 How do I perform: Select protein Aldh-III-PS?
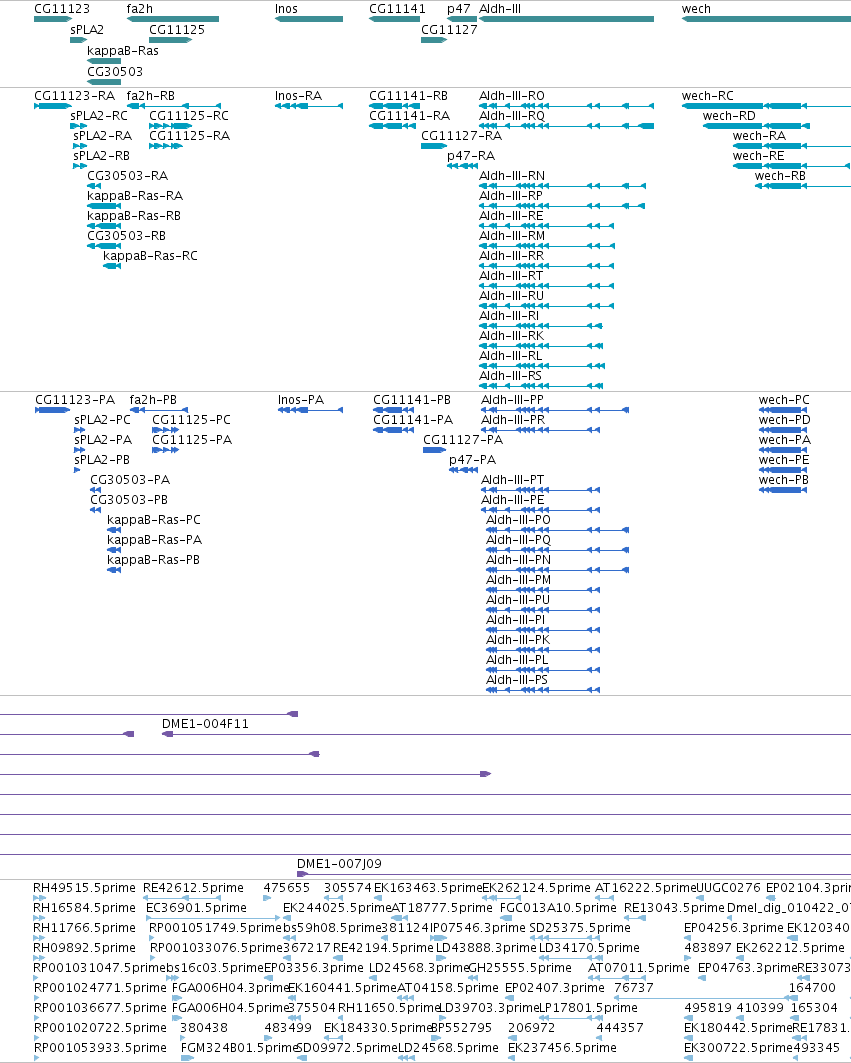(x=543, y=690)
